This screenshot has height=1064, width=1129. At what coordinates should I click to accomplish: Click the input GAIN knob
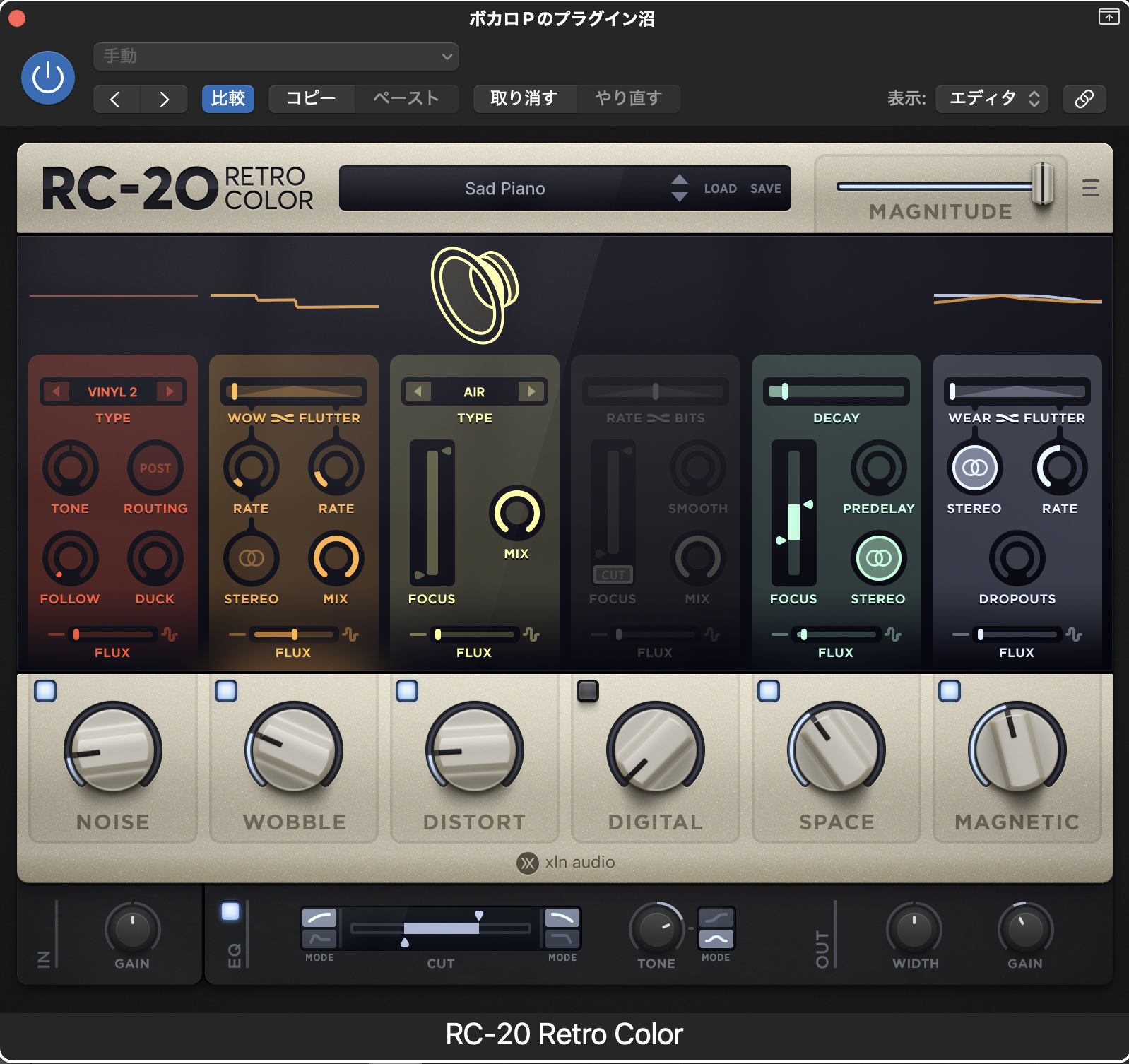click(x=132, y=929)
